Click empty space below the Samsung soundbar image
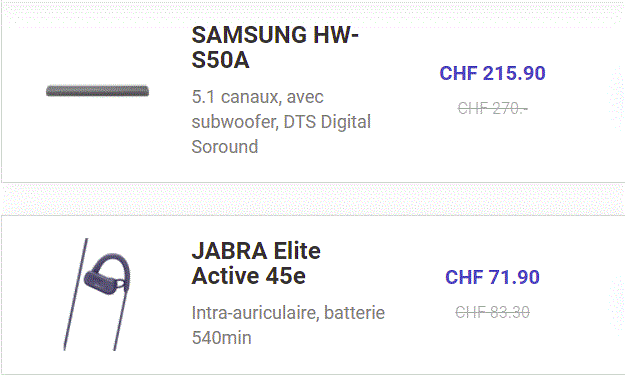This screenshot has height=375, width=625. [97, 139]
